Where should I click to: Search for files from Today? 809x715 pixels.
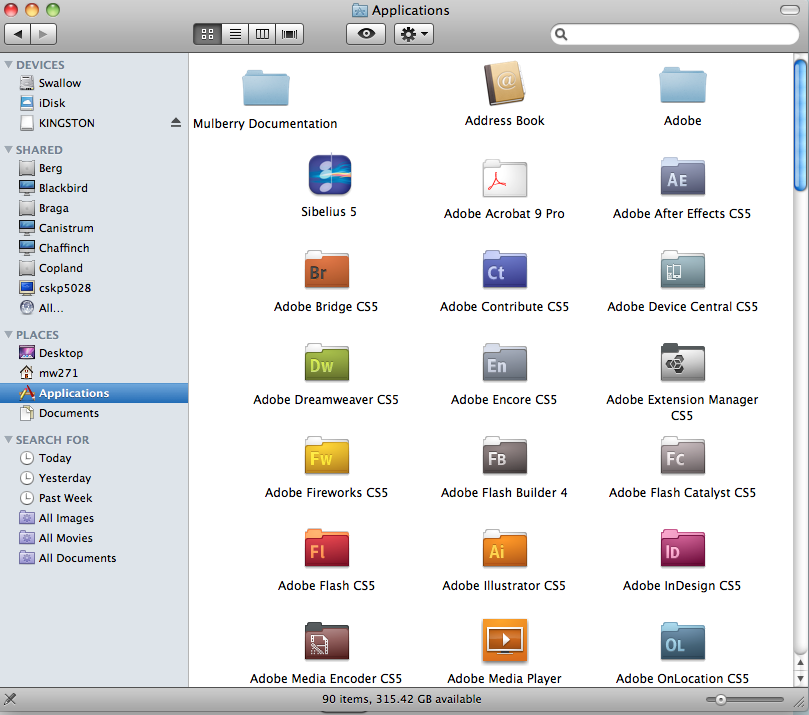(x=94, y=458)
